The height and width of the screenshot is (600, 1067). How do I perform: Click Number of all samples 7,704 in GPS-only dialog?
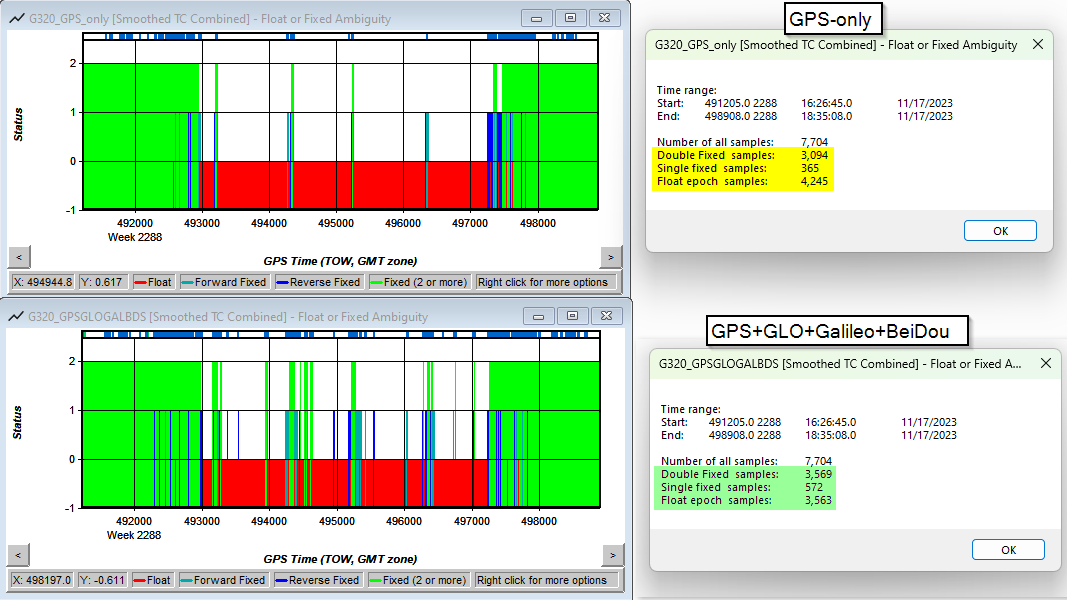tap(815, 142)
